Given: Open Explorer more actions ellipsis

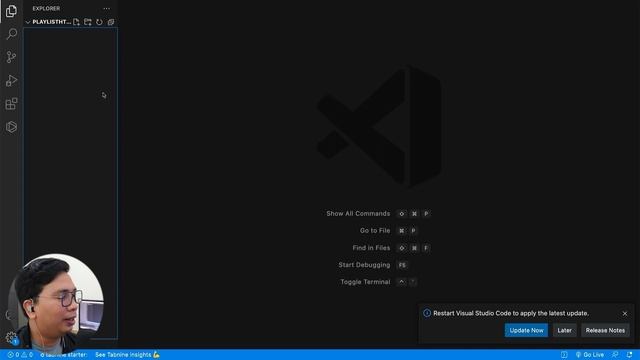Looking at the screenshot, I should (x=107, y=8).
